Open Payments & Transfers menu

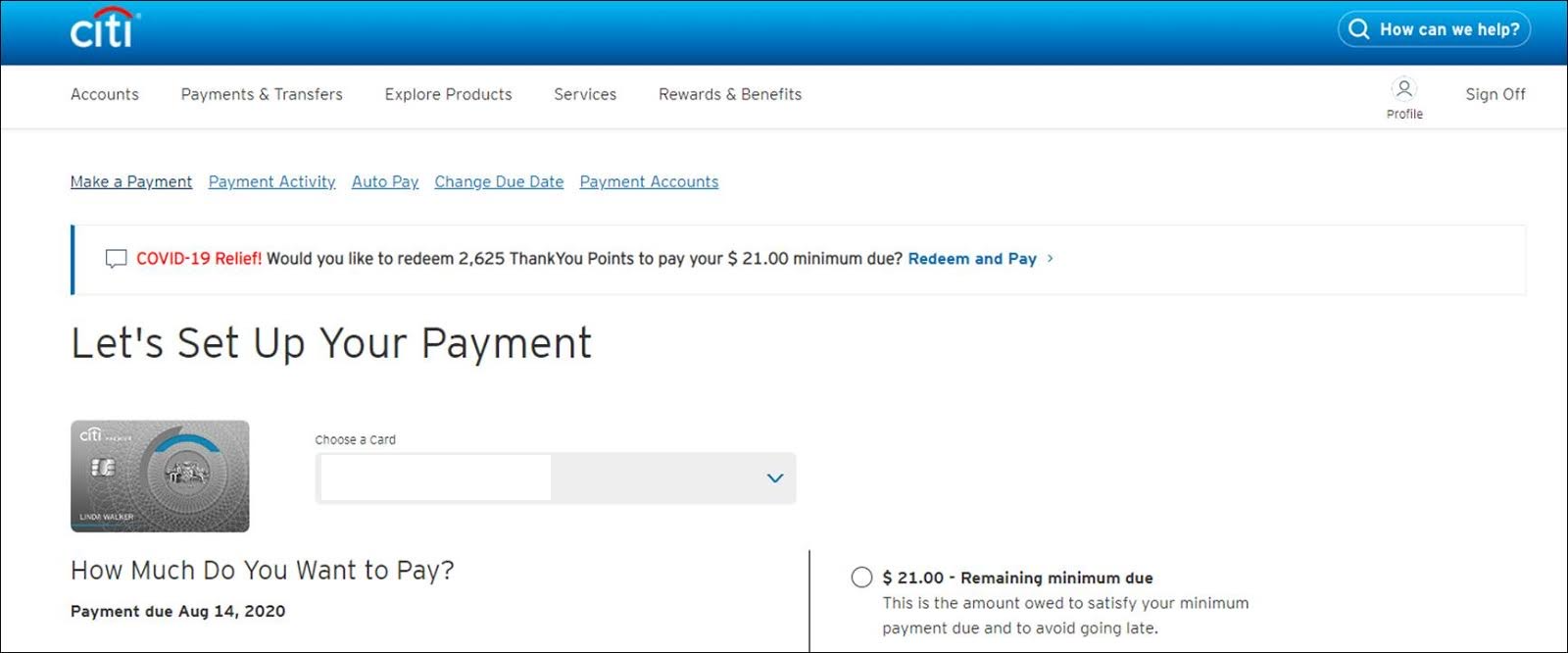click(x=262, y=94)
